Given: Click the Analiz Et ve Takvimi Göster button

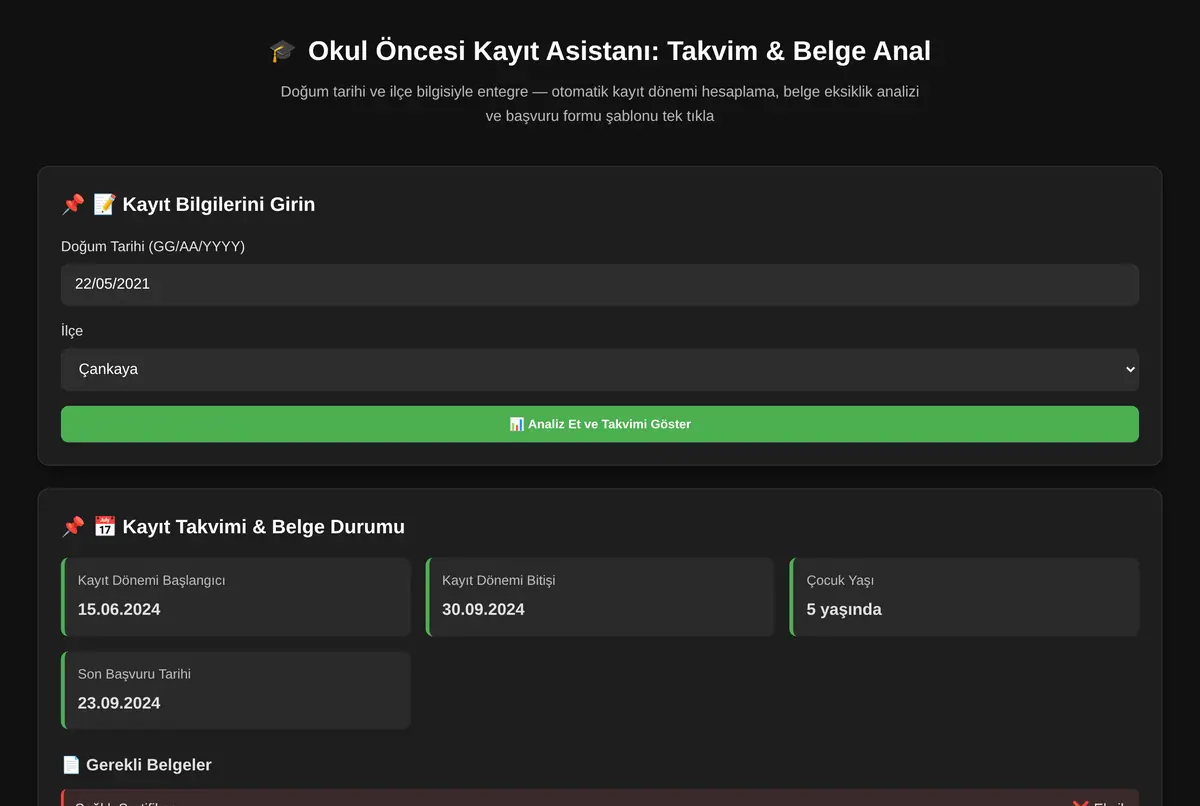Looking at the screenshot, I should pyautogui.click(x=600, y=424).
